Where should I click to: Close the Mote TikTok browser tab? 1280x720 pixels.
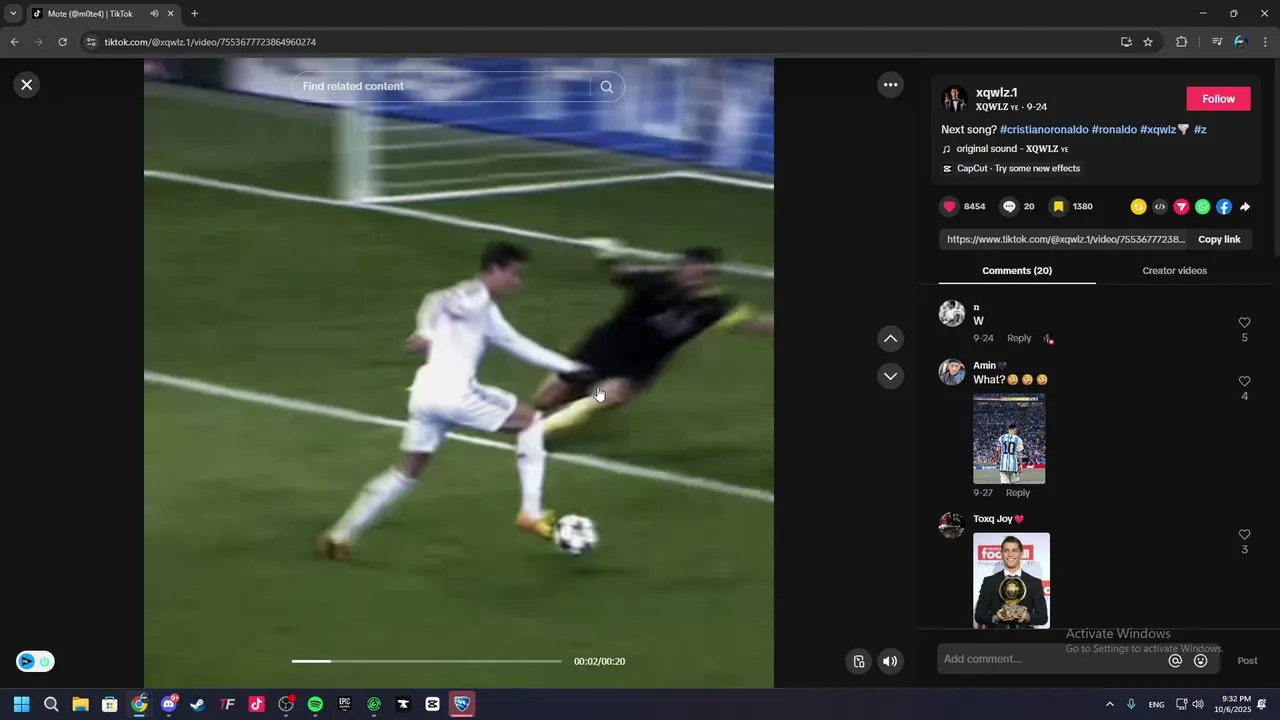(x=170, y=14)
